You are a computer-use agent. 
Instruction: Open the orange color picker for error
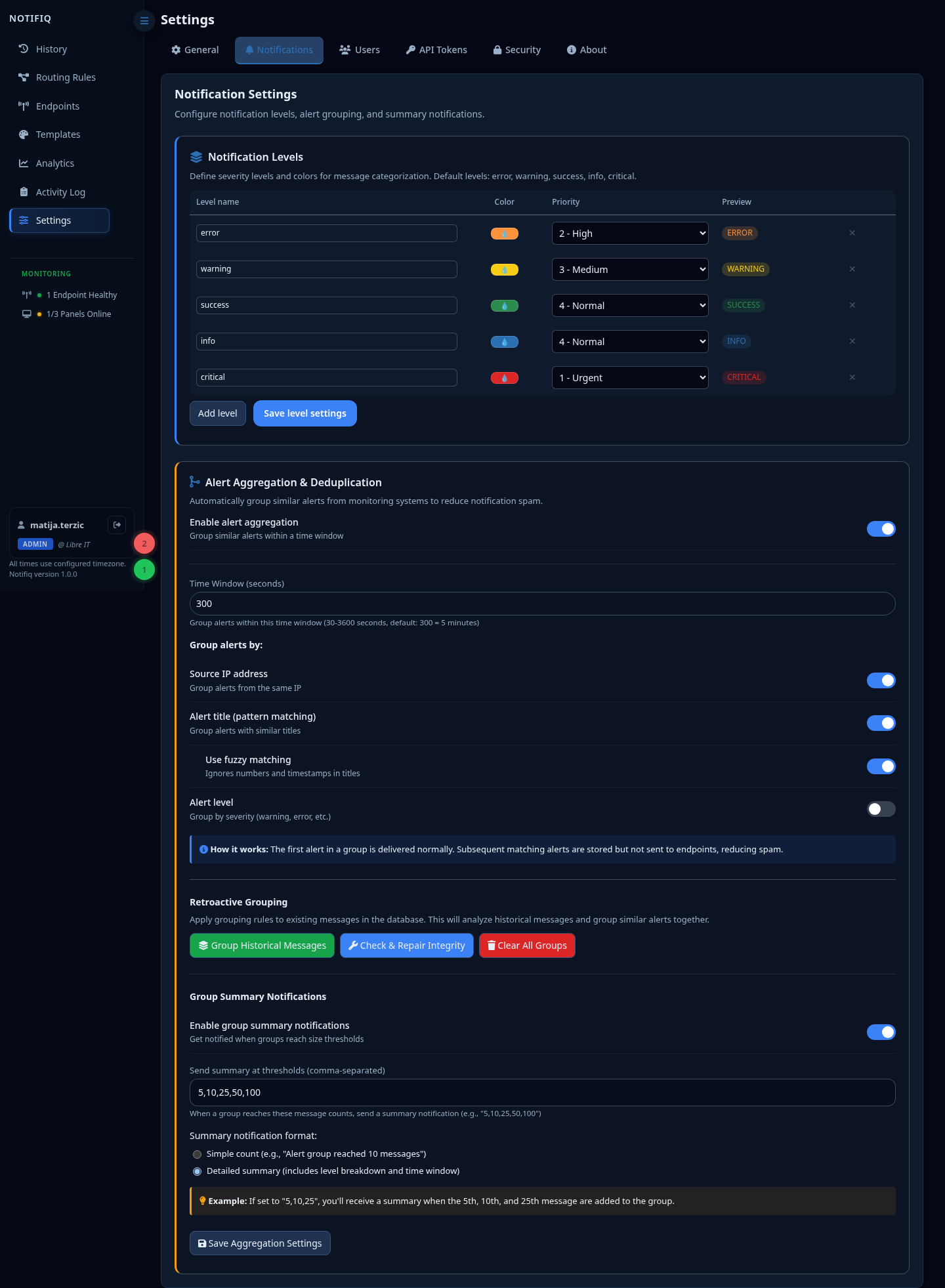coord(505,234)
